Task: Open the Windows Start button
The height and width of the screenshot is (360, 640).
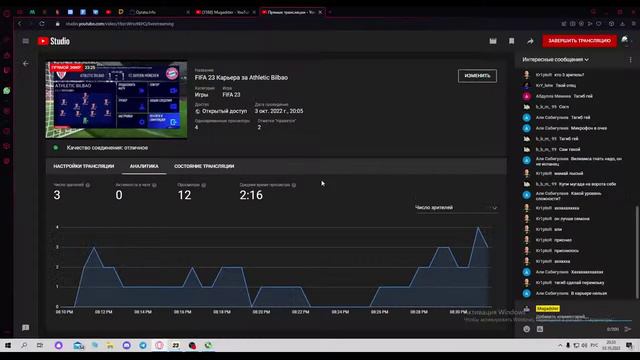Action: (x=8, y=345)
